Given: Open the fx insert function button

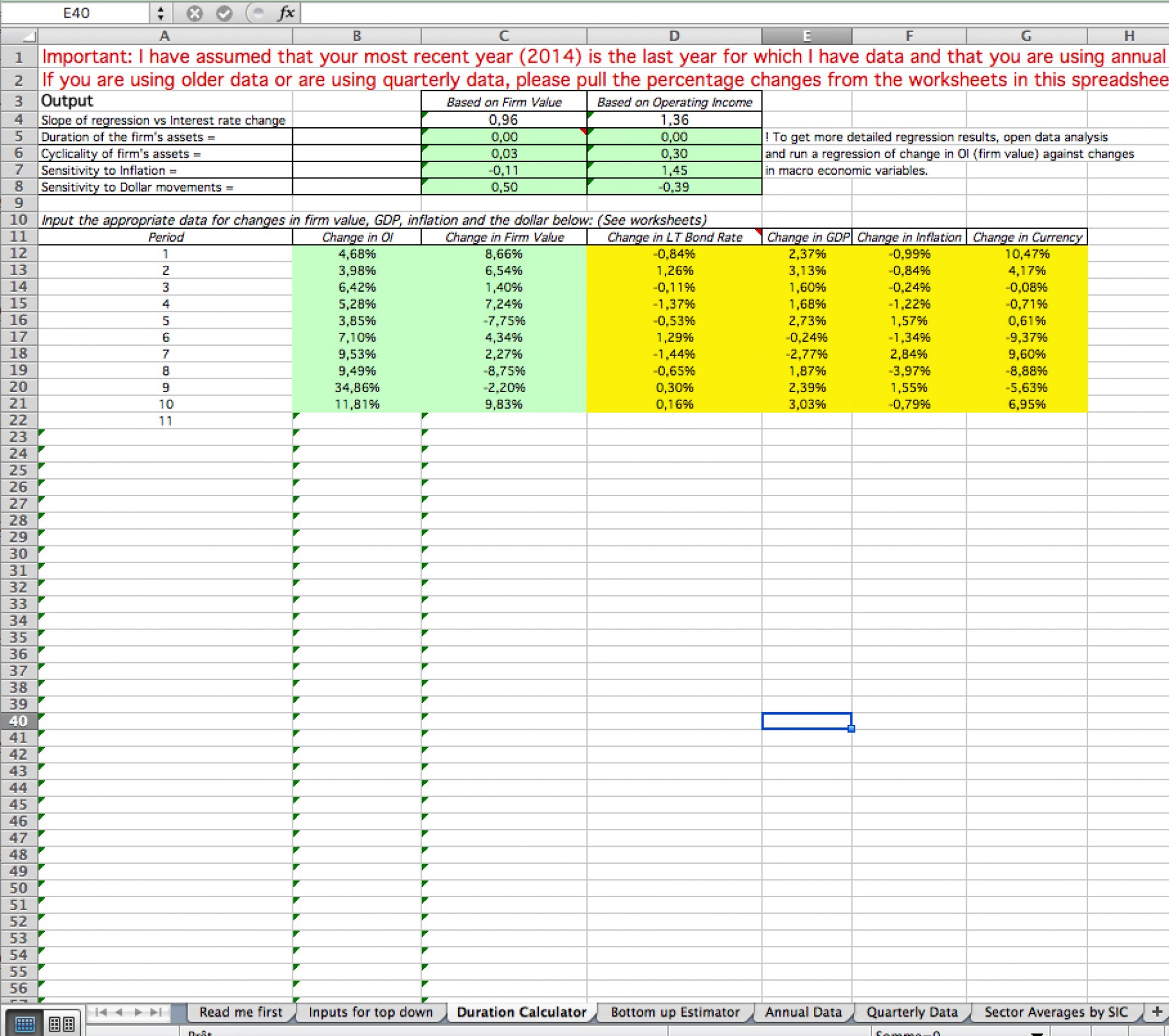Looking at the screenshot, I should [286, 13].
